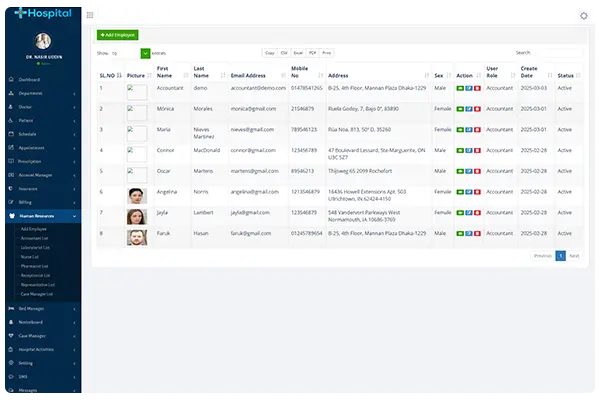Expand the Department sidebar menu
600x400 pixels.
coord(38,92)
